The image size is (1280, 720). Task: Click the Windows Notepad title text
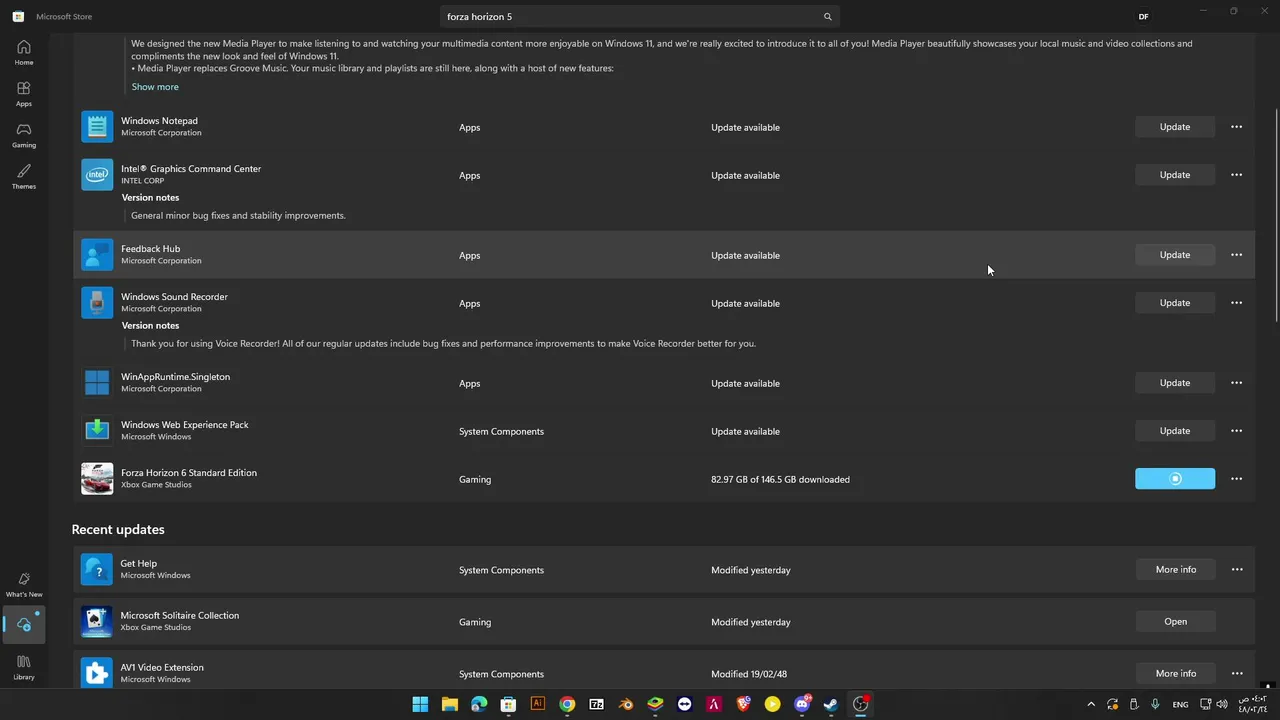tap(159, 121)
